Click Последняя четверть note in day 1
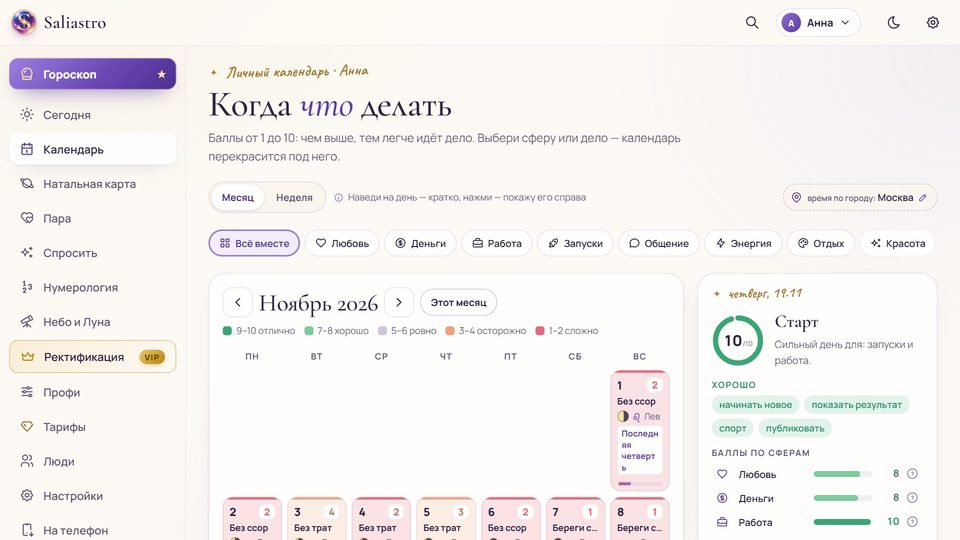 [640, 451]
